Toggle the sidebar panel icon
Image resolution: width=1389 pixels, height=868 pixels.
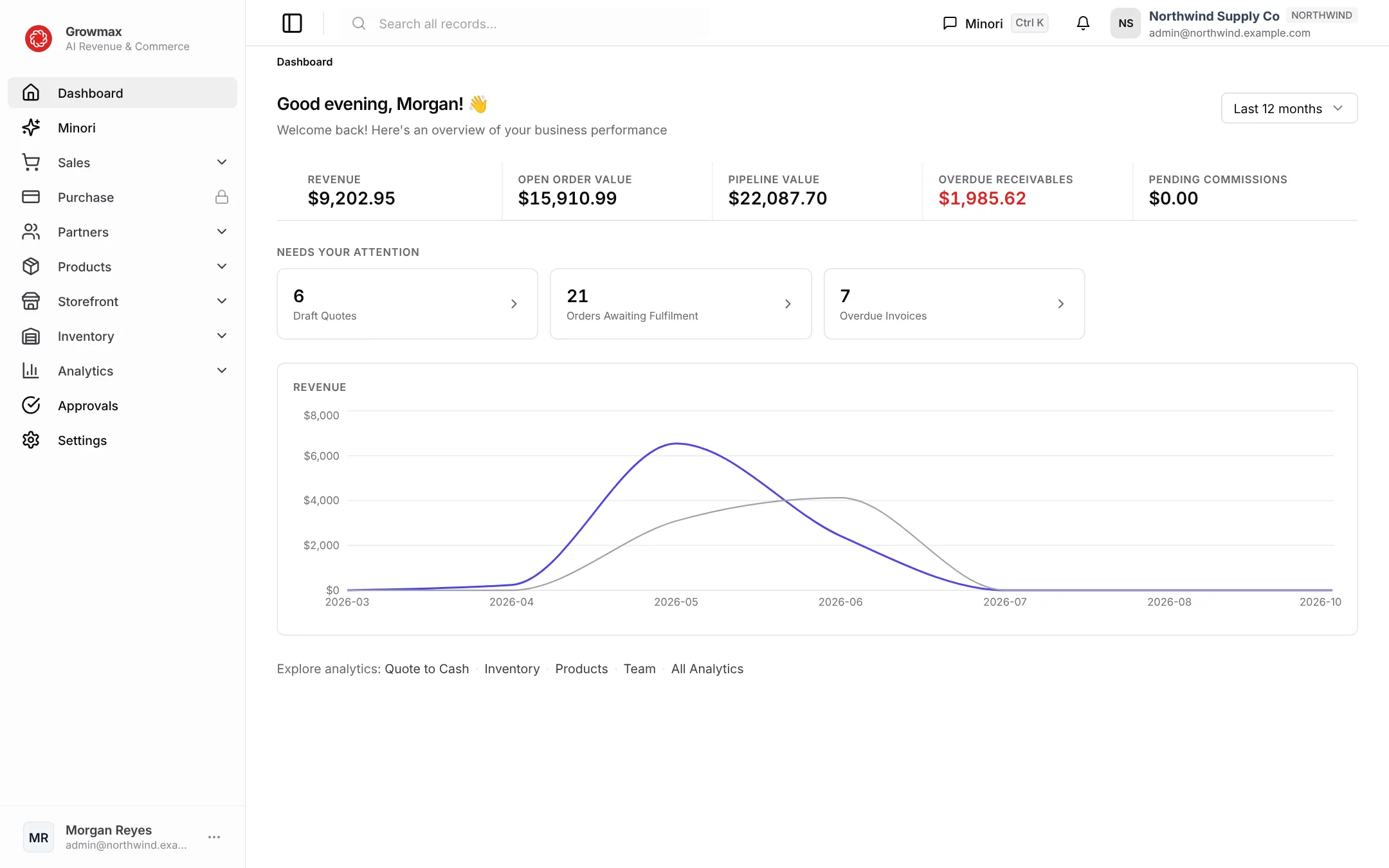tap(292, 23)
